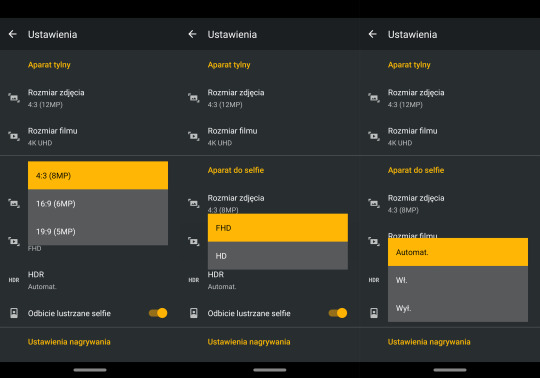Click Aparat tylny header, left screenshot
This screenshot has width=540, height=378.
[x=49, y=65]
